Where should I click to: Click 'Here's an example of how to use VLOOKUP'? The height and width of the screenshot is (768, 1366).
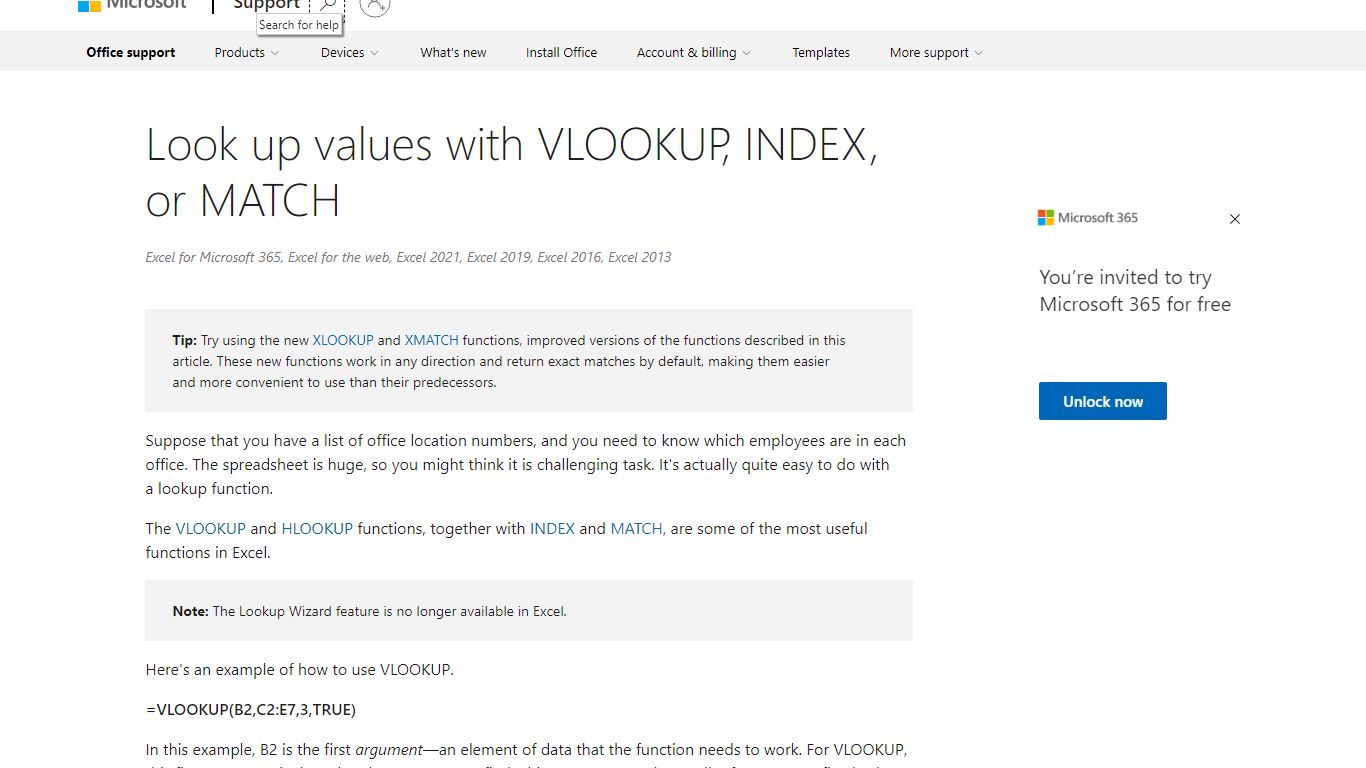click(300, 669)
